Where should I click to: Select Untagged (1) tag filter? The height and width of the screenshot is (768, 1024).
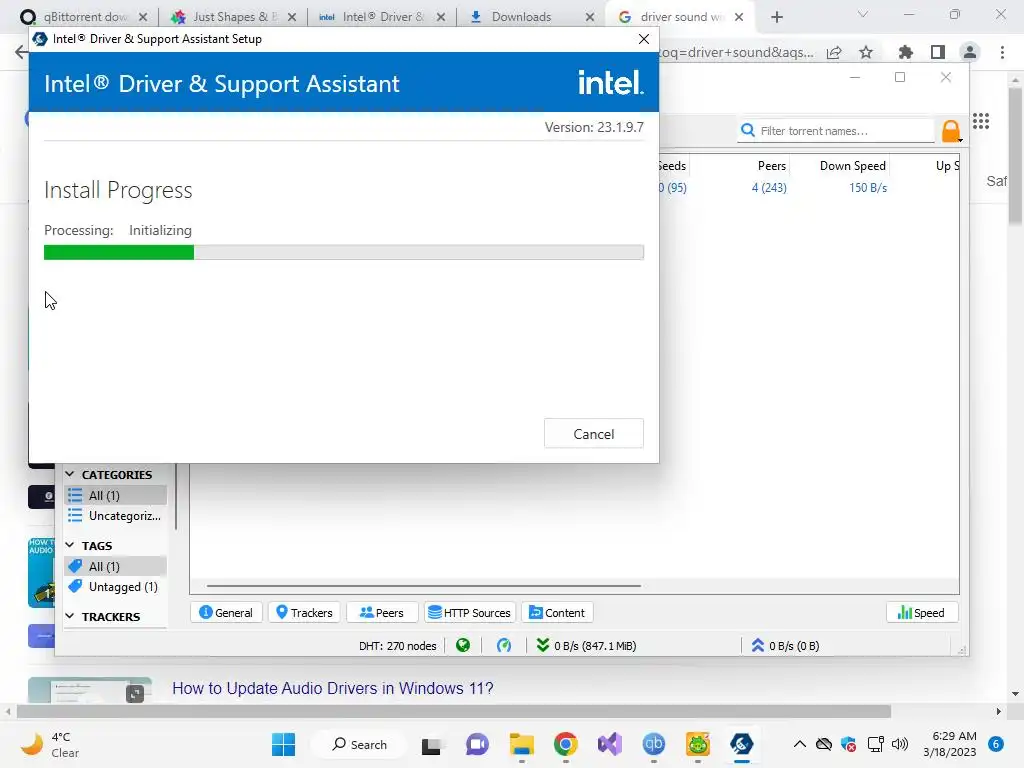point(116,586)
